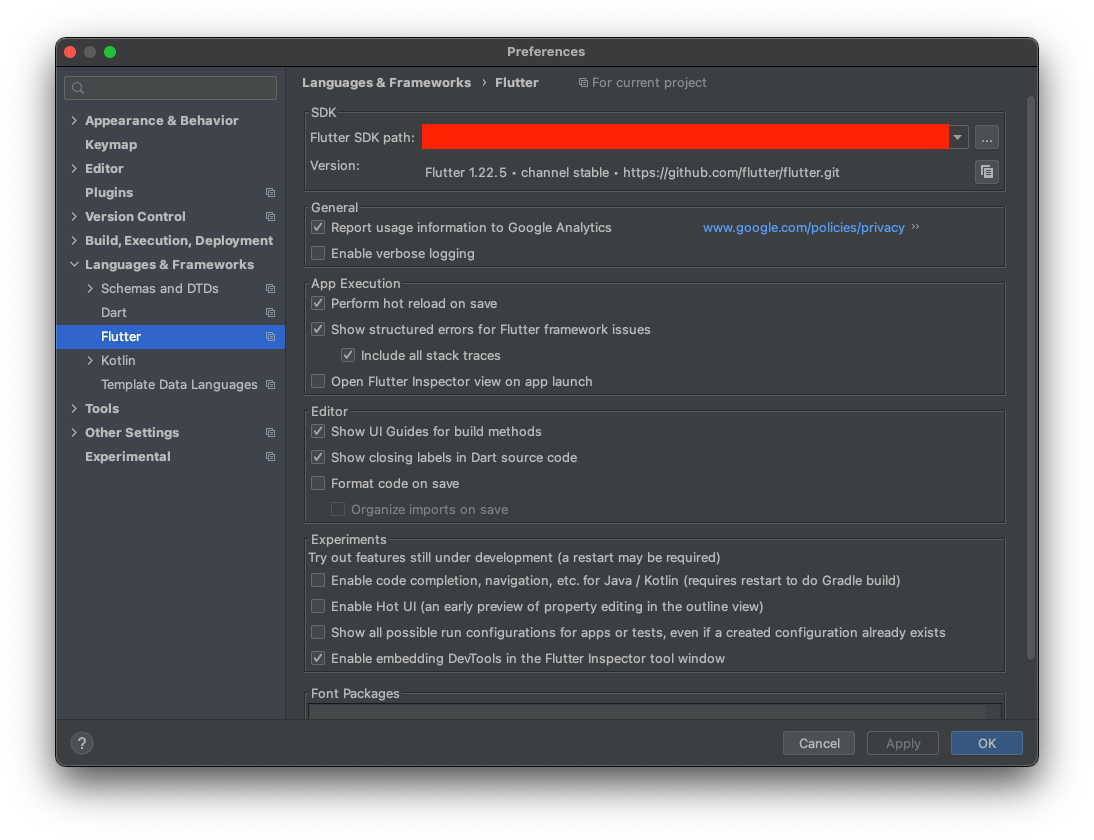Click the icon next to Other Settings
Screen dimensions: 1094x840
270,432
